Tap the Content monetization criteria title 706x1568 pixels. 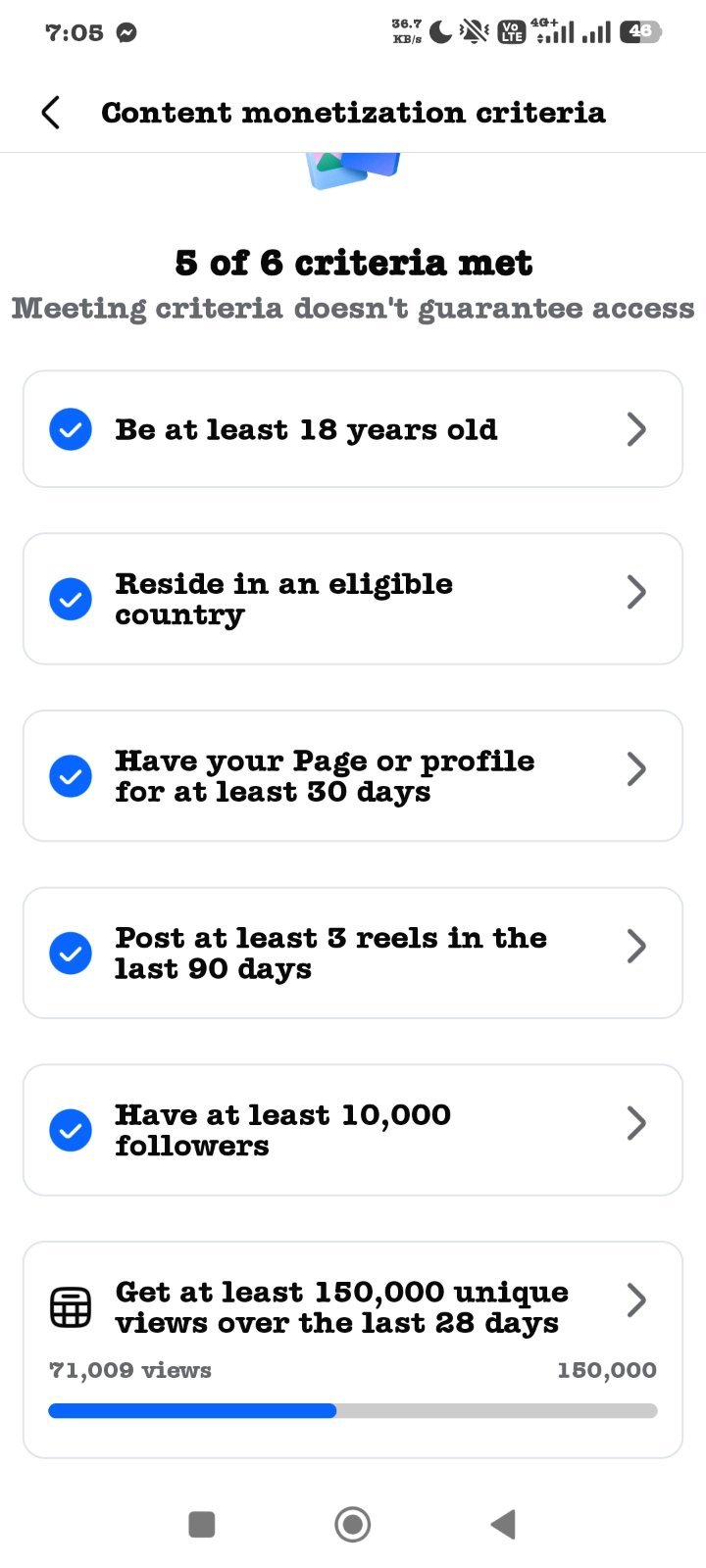pyautogui.click(x=353, y=113)
